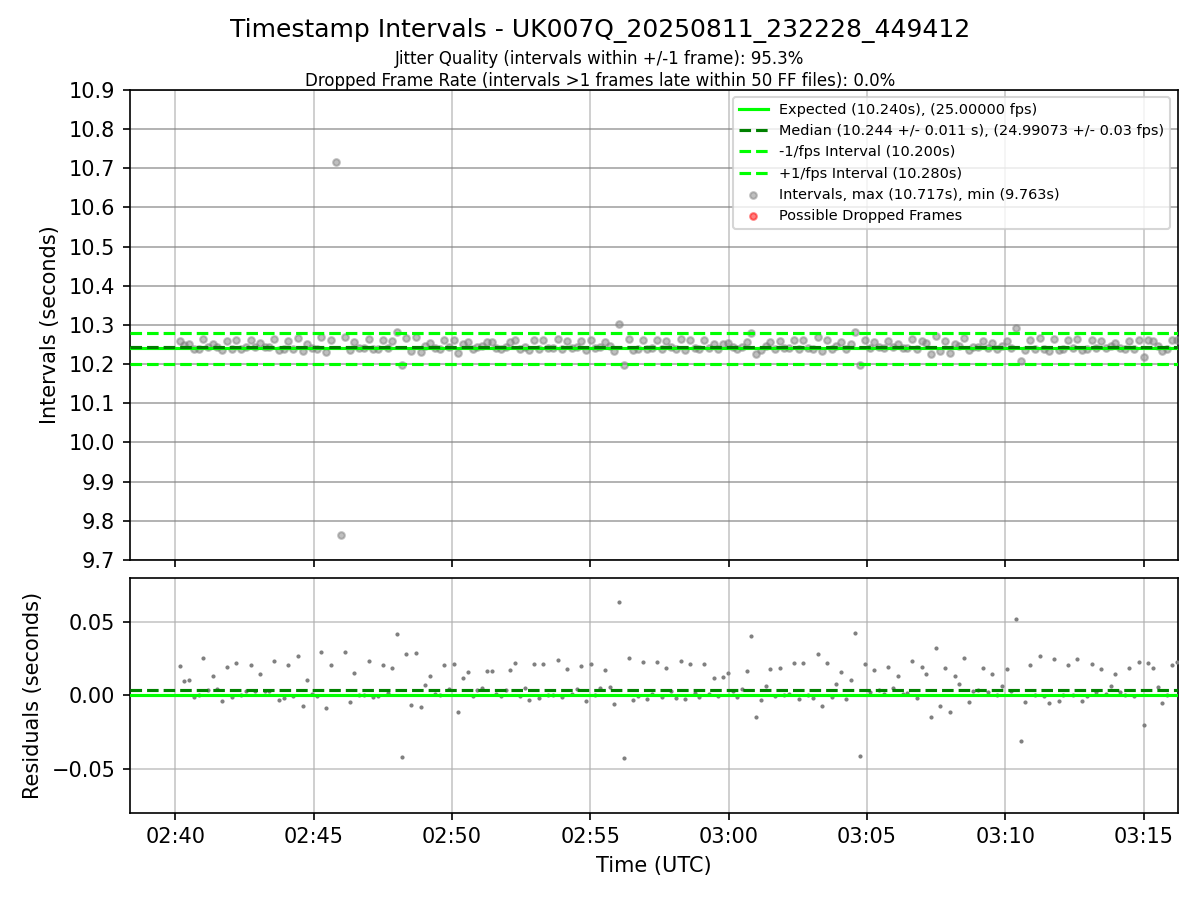
Task: Click the Intervals (seconds) y-axis label
Action: tap(49, 325)
